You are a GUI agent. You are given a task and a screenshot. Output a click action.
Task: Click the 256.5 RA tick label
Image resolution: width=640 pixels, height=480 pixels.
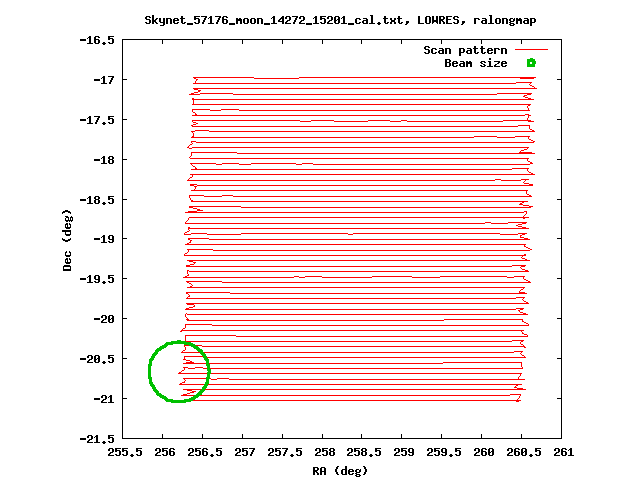204,452
